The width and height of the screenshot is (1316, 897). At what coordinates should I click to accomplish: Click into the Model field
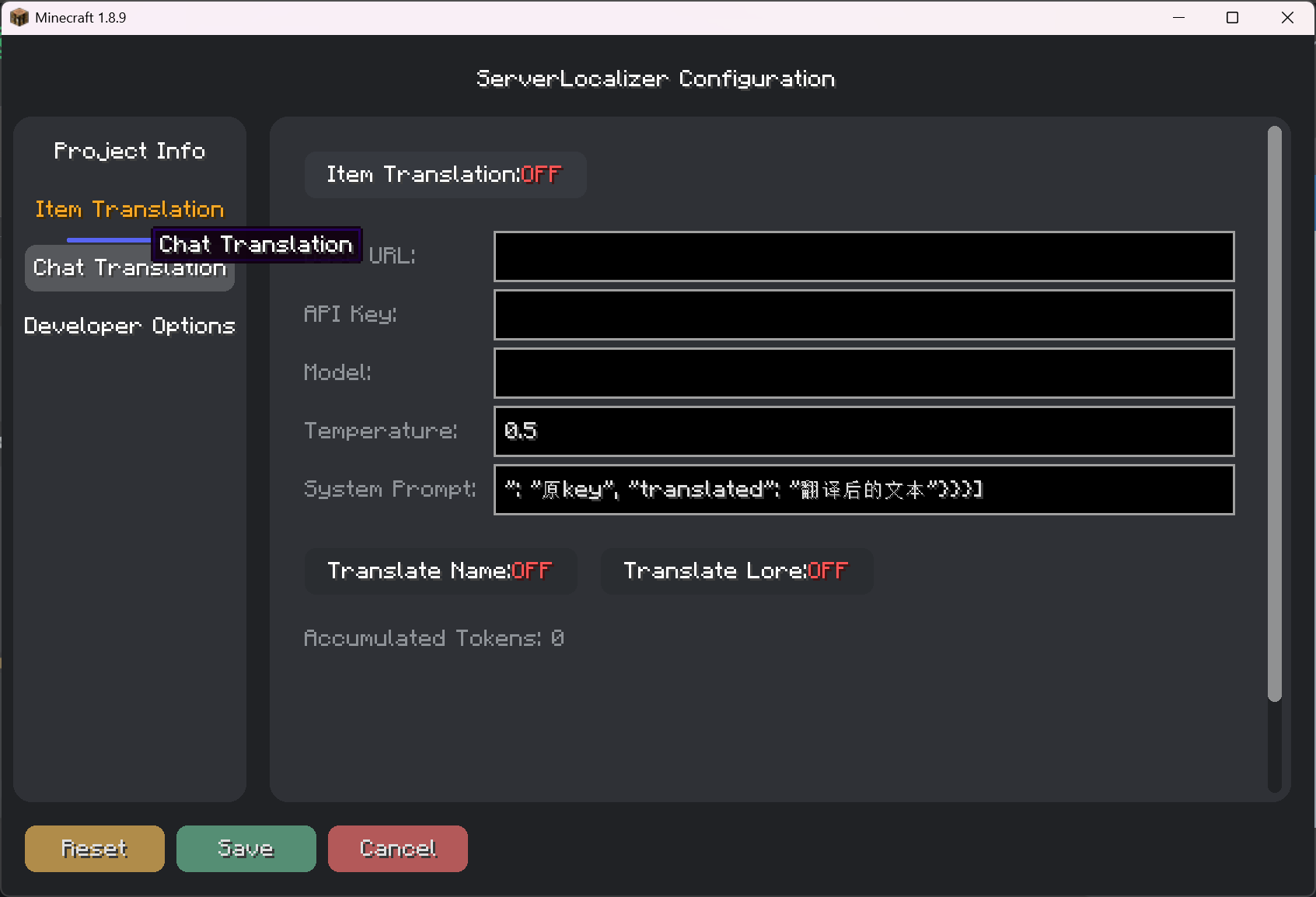point(863,373)
